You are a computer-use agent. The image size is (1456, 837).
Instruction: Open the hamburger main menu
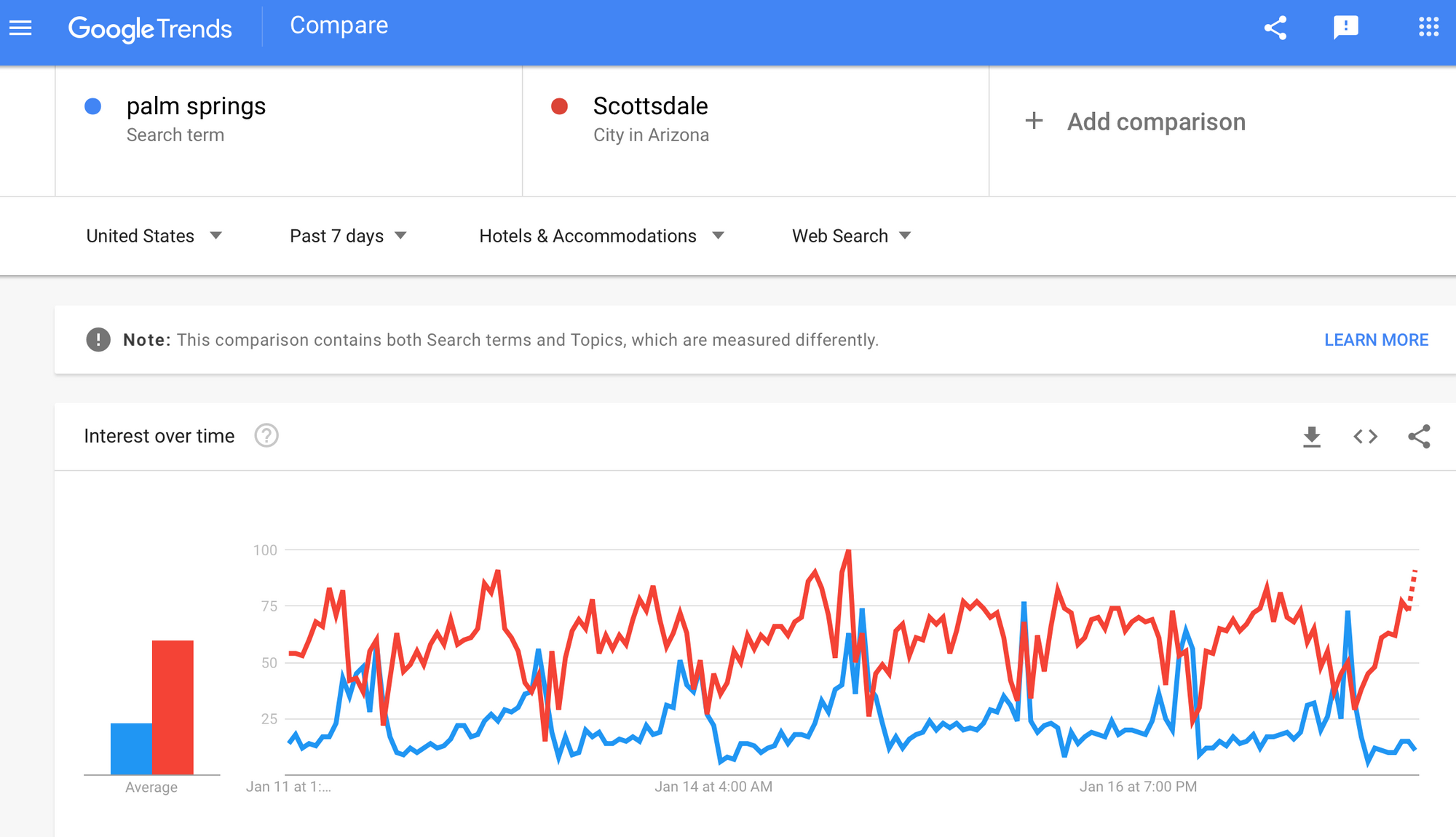pyautogui.click(x=20, y=28)
